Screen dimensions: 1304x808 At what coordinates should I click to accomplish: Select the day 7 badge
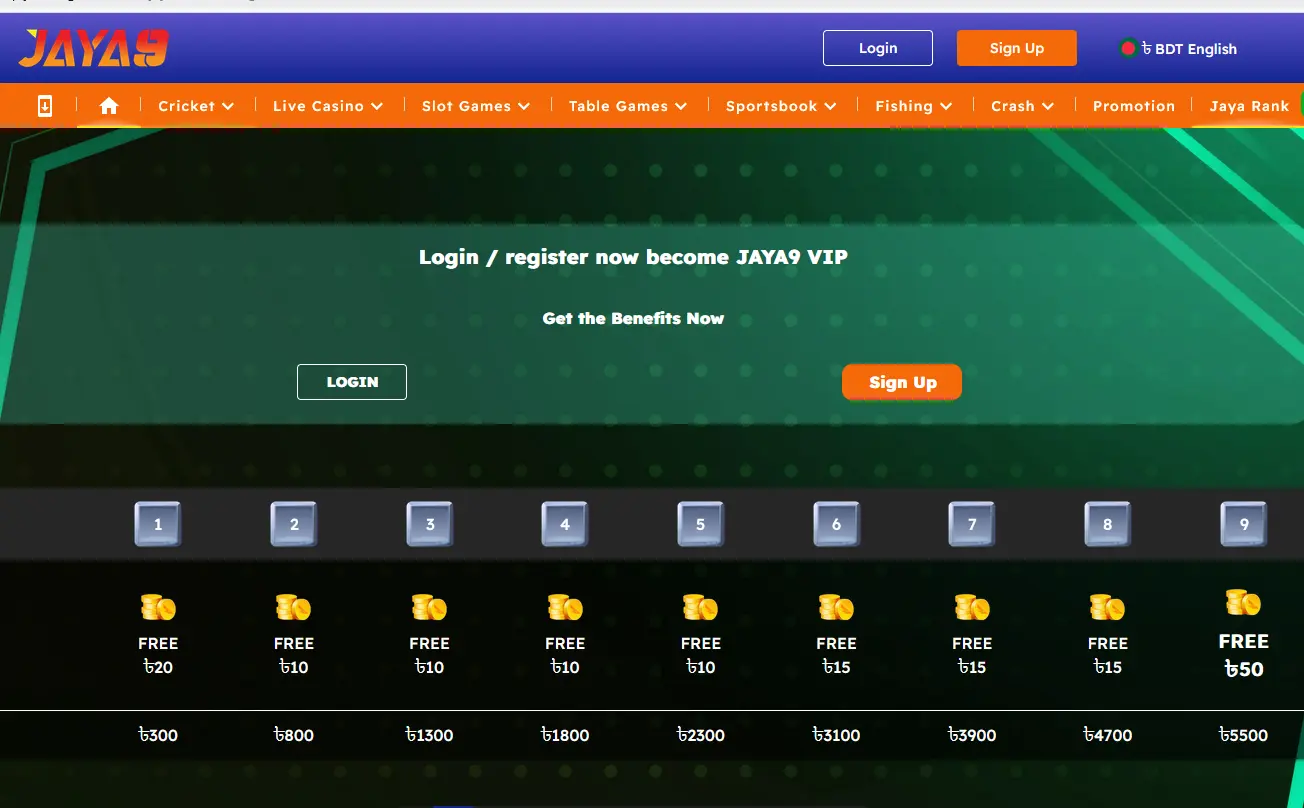pos(972,524)
